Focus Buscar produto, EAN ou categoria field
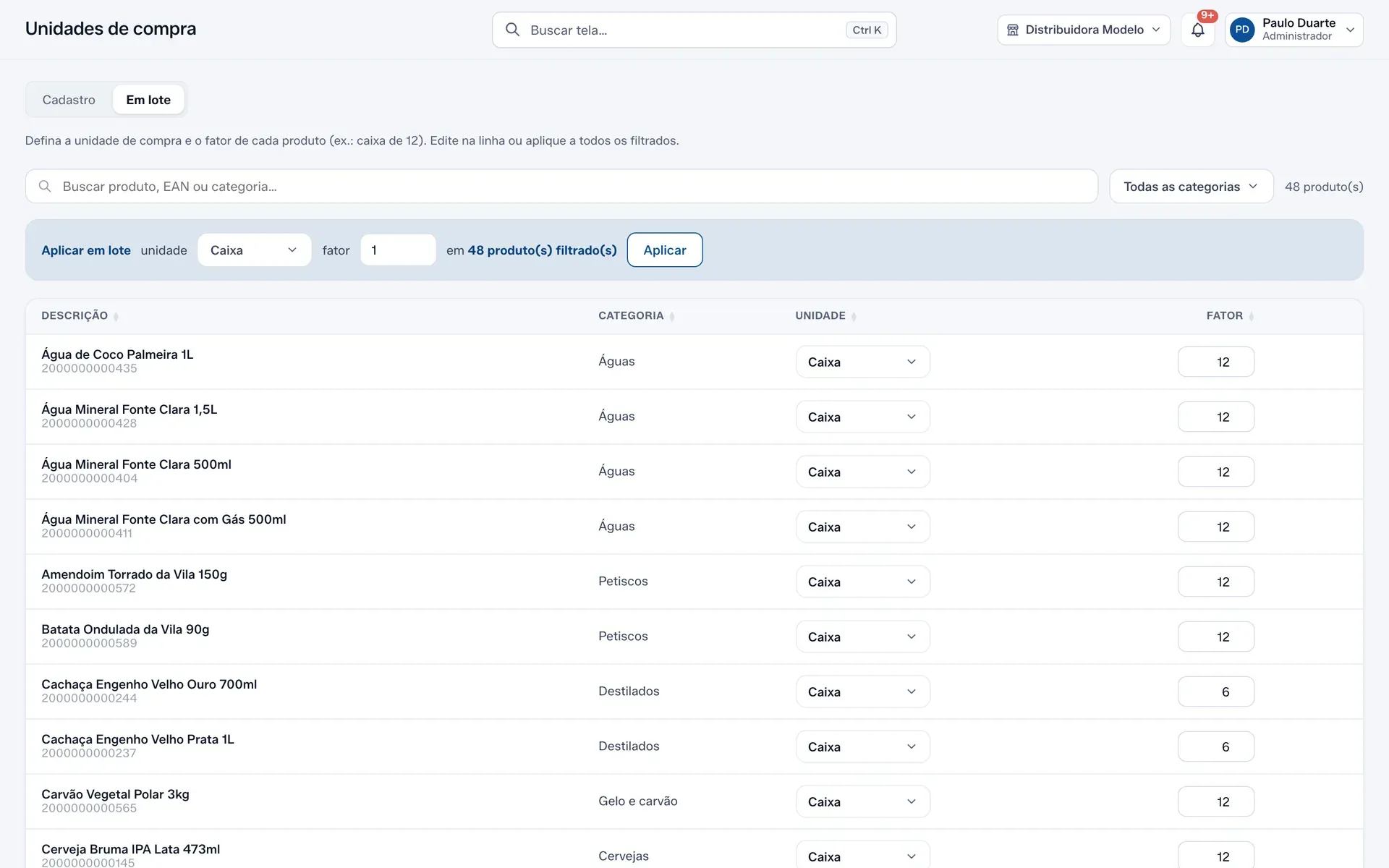This screenshot has width=1389, height=868. pos(561,187)
